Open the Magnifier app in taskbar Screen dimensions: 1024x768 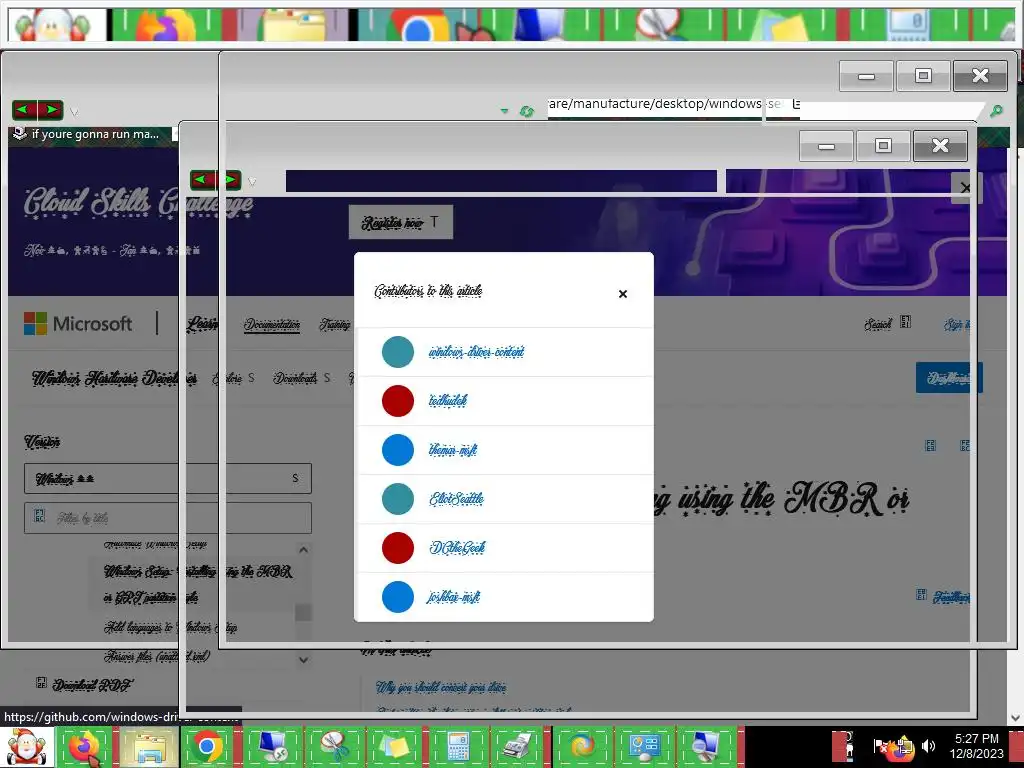[x=707, y=746]
